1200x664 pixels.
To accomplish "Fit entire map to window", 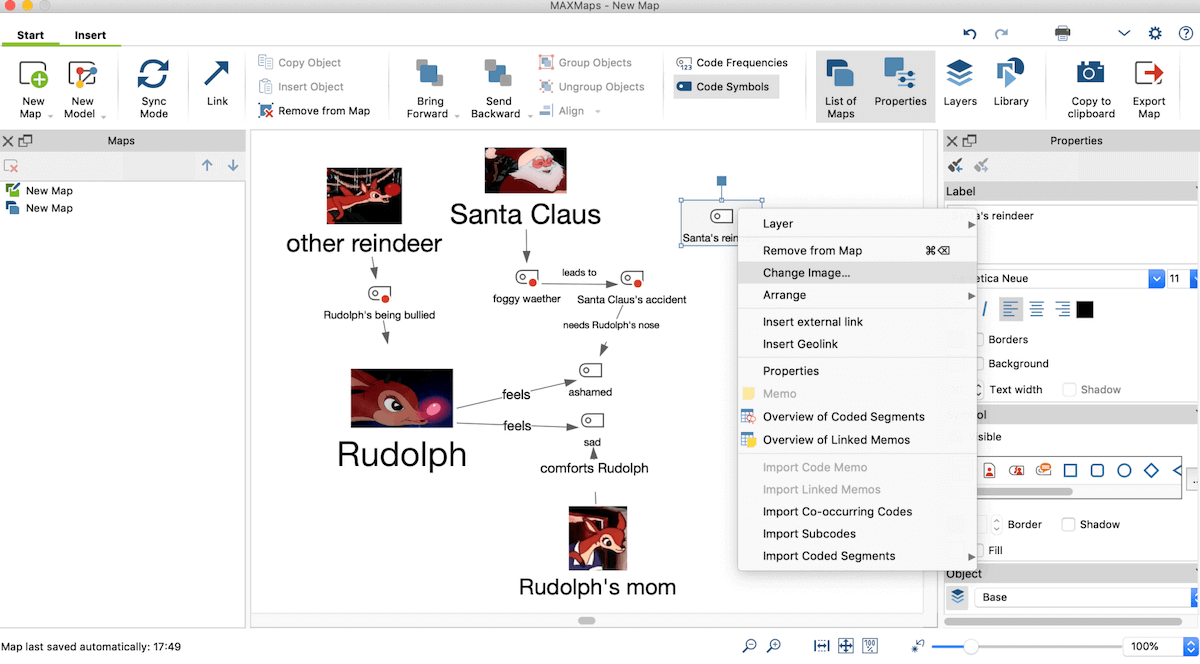I will click(845, 646).
